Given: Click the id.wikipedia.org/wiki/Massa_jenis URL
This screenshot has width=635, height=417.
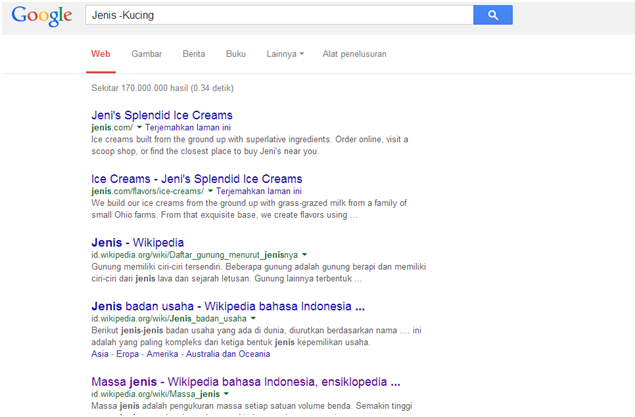Looking at the screenshot, I should pyautogui.click(x=156, y=394).
